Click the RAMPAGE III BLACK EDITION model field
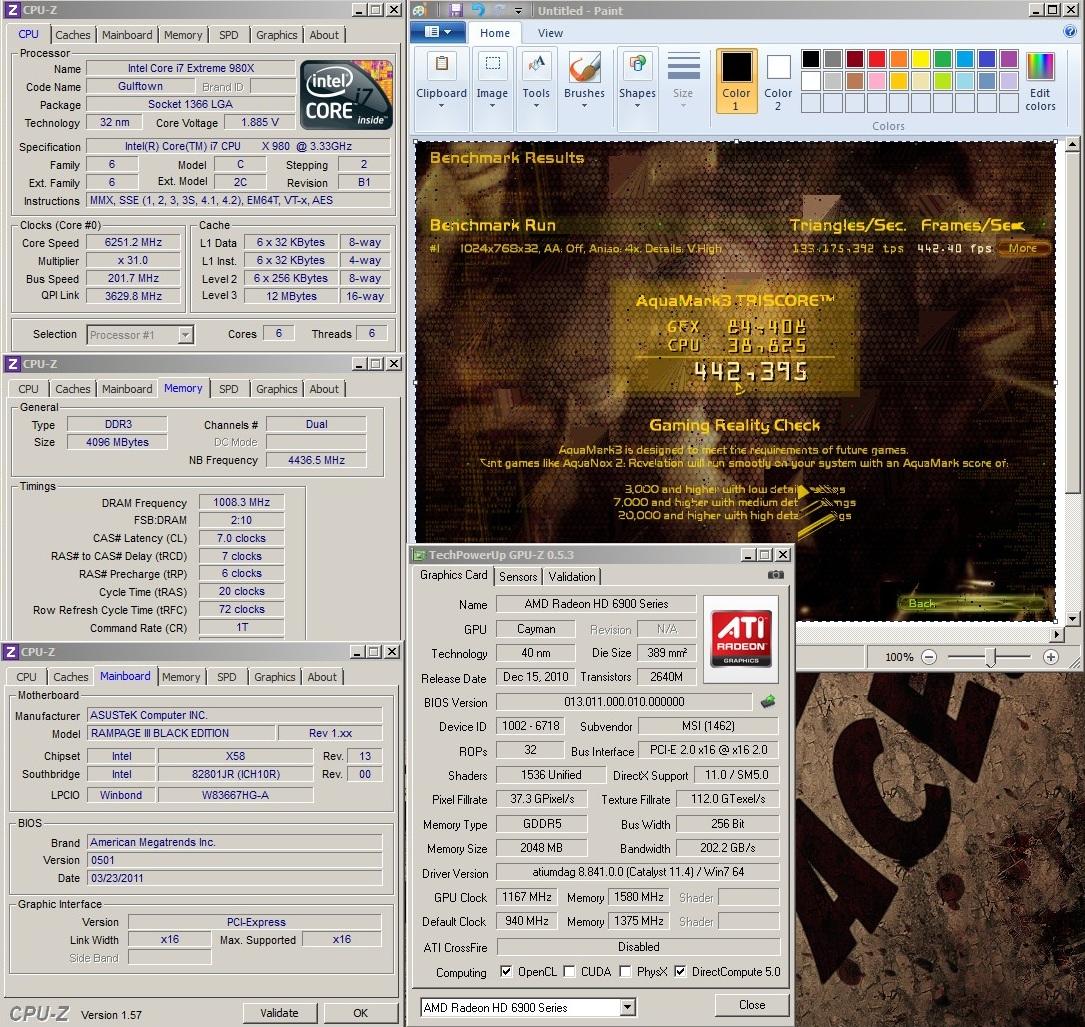 tap(181, 733)
